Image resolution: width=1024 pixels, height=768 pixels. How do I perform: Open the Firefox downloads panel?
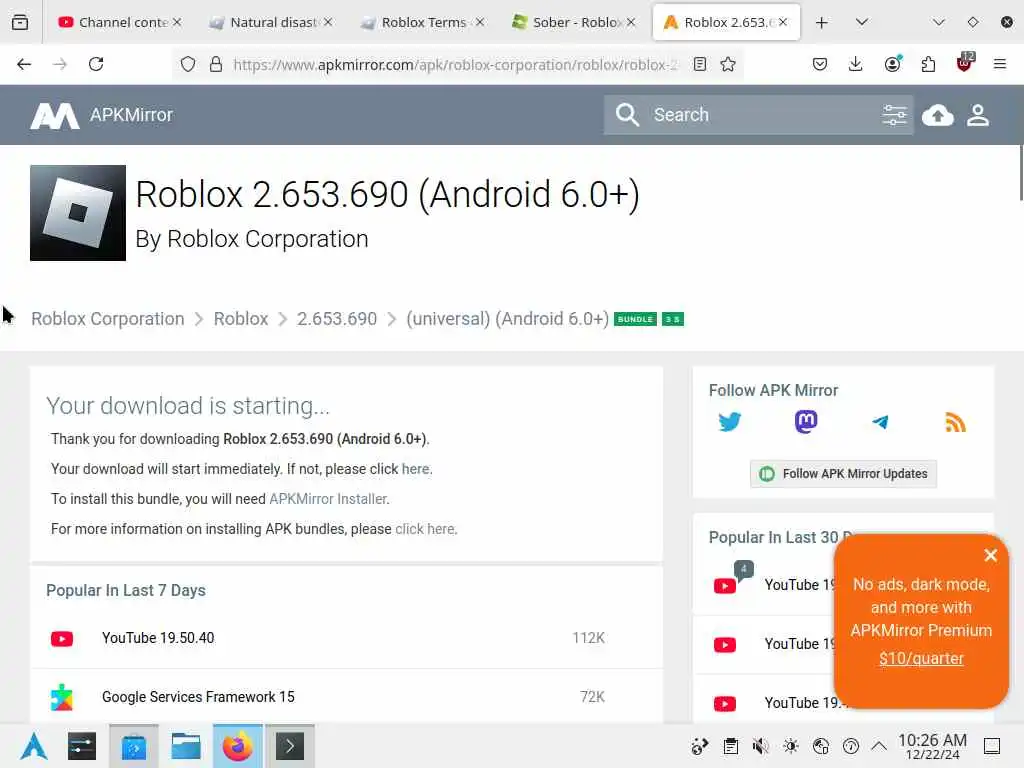[x=856, y=64]
